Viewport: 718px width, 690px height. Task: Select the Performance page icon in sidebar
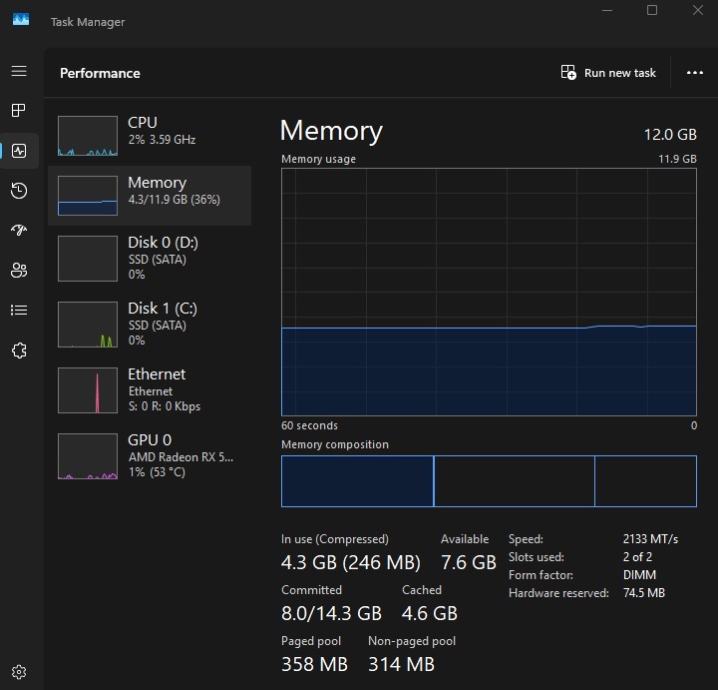pos(19,151)
